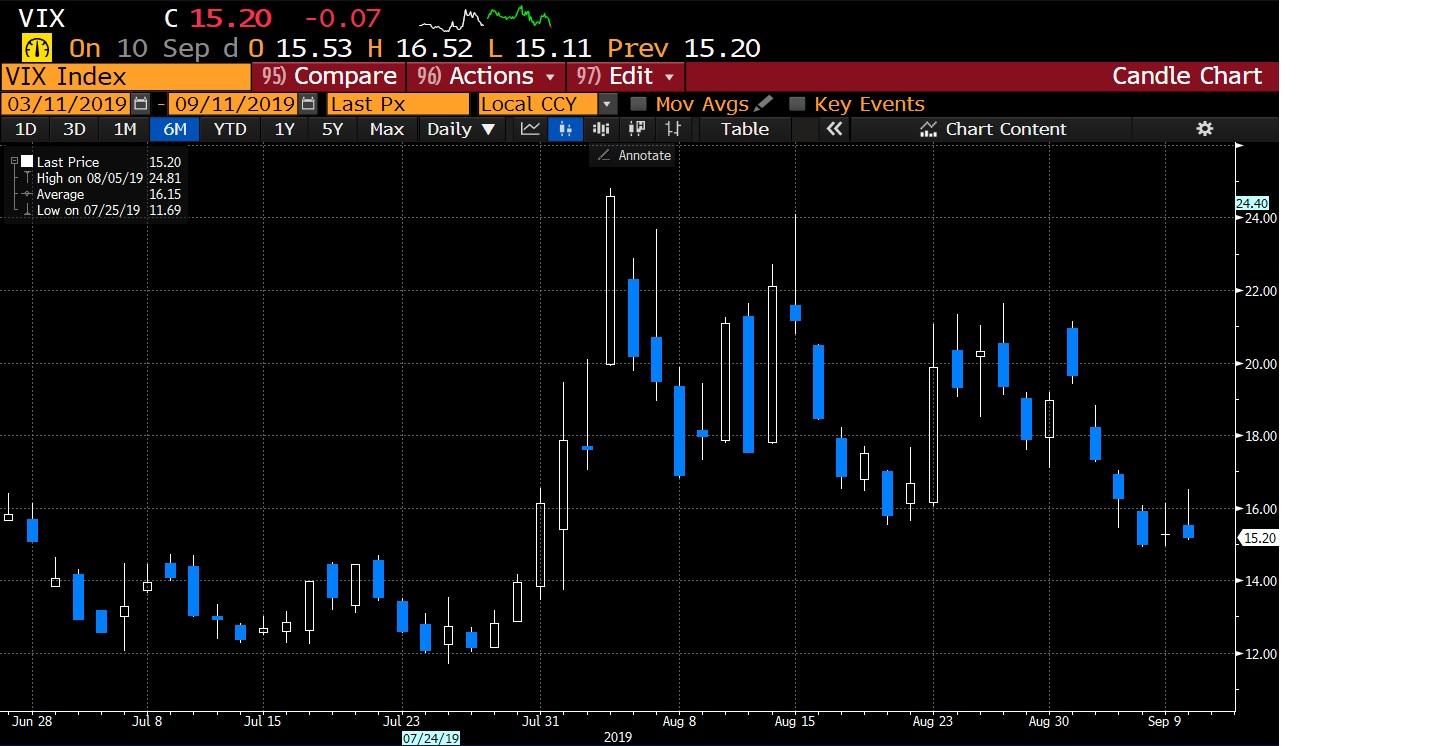The width and height of the screenshot is (1442, 746).
Task: Select the line chart type icon
Action: click(530, 129)
